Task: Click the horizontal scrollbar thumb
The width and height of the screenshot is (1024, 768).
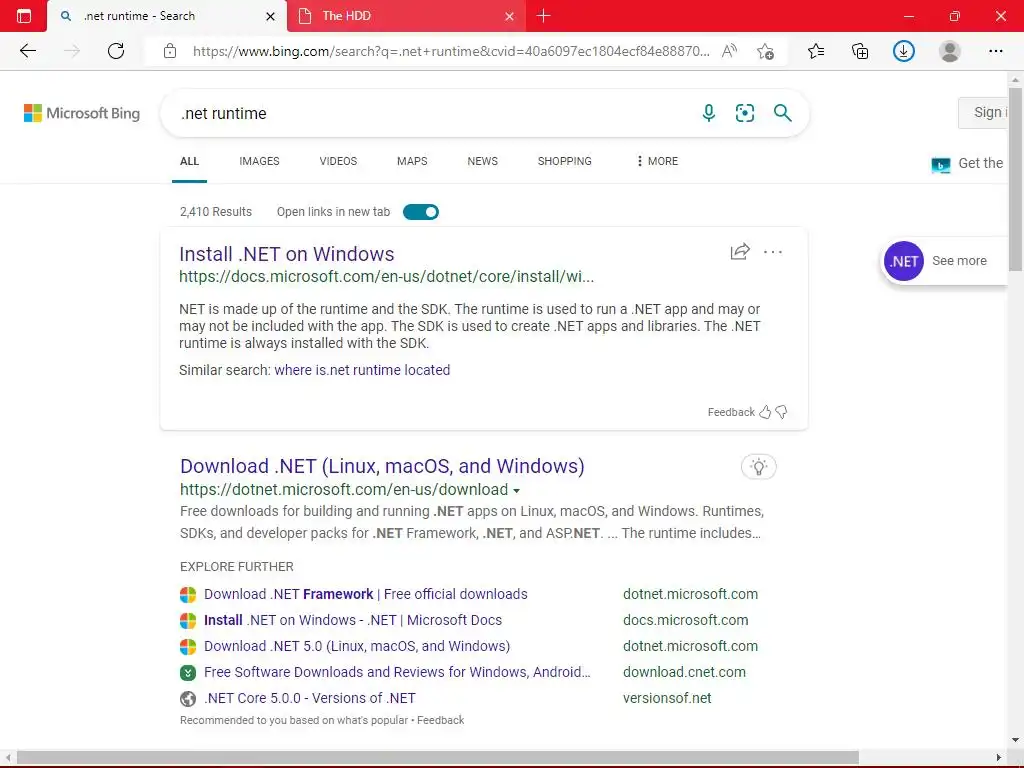Action: coord(438,758)
